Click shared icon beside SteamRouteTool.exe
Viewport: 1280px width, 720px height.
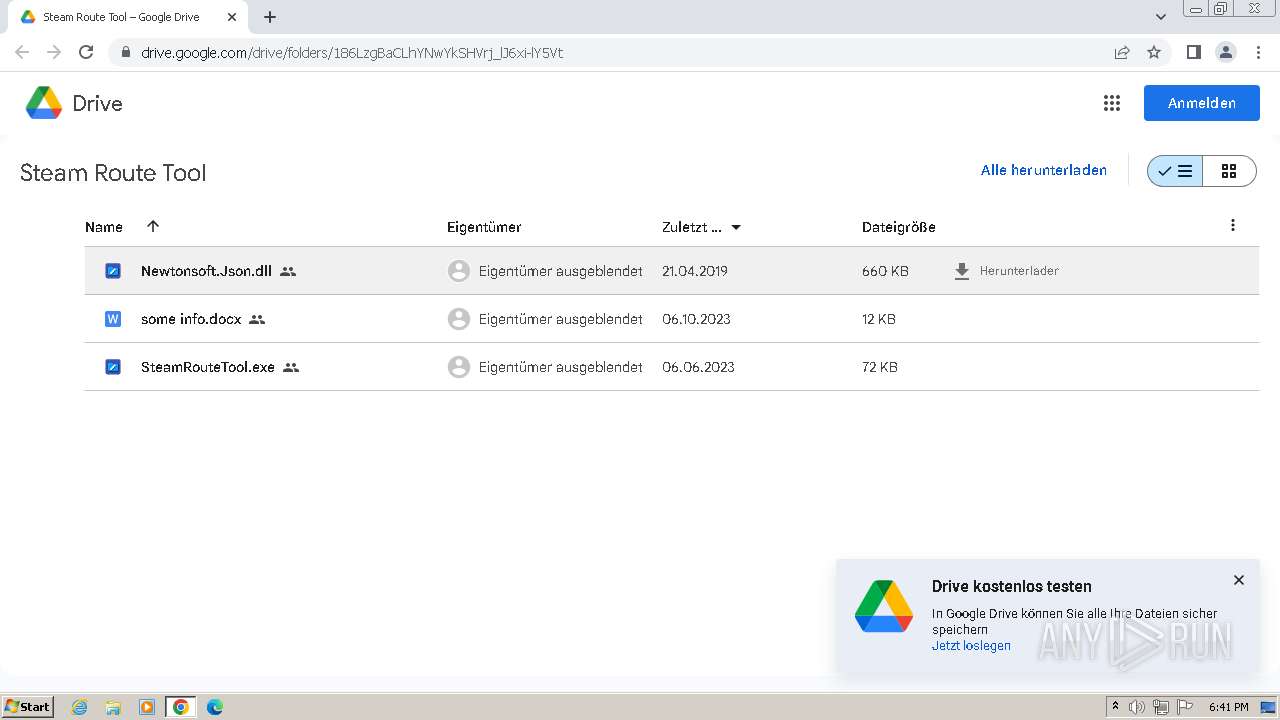(291, 367)
